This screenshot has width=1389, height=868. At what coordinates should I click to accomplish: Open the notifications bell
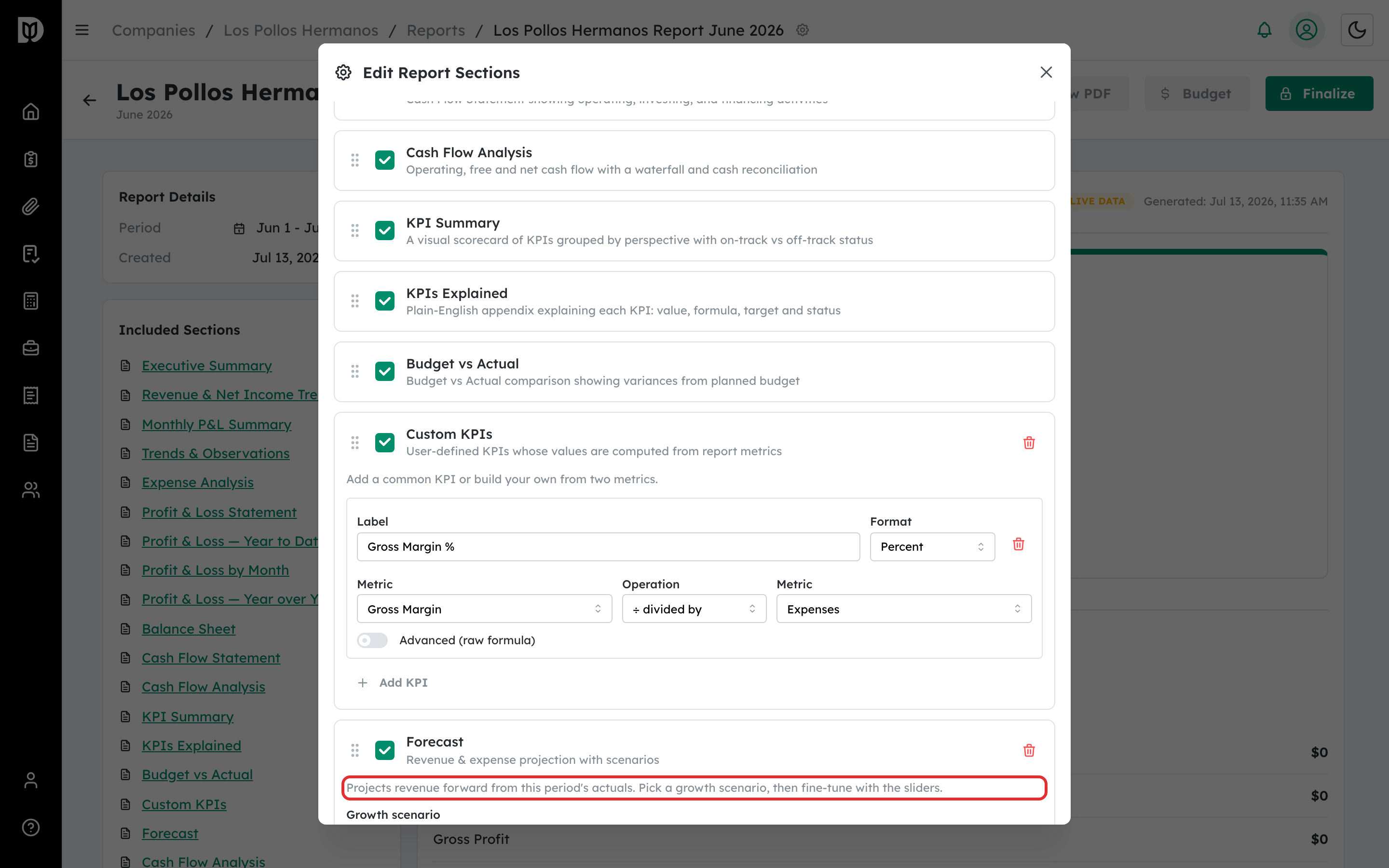pyautogui.click(x=1265, y=30)
